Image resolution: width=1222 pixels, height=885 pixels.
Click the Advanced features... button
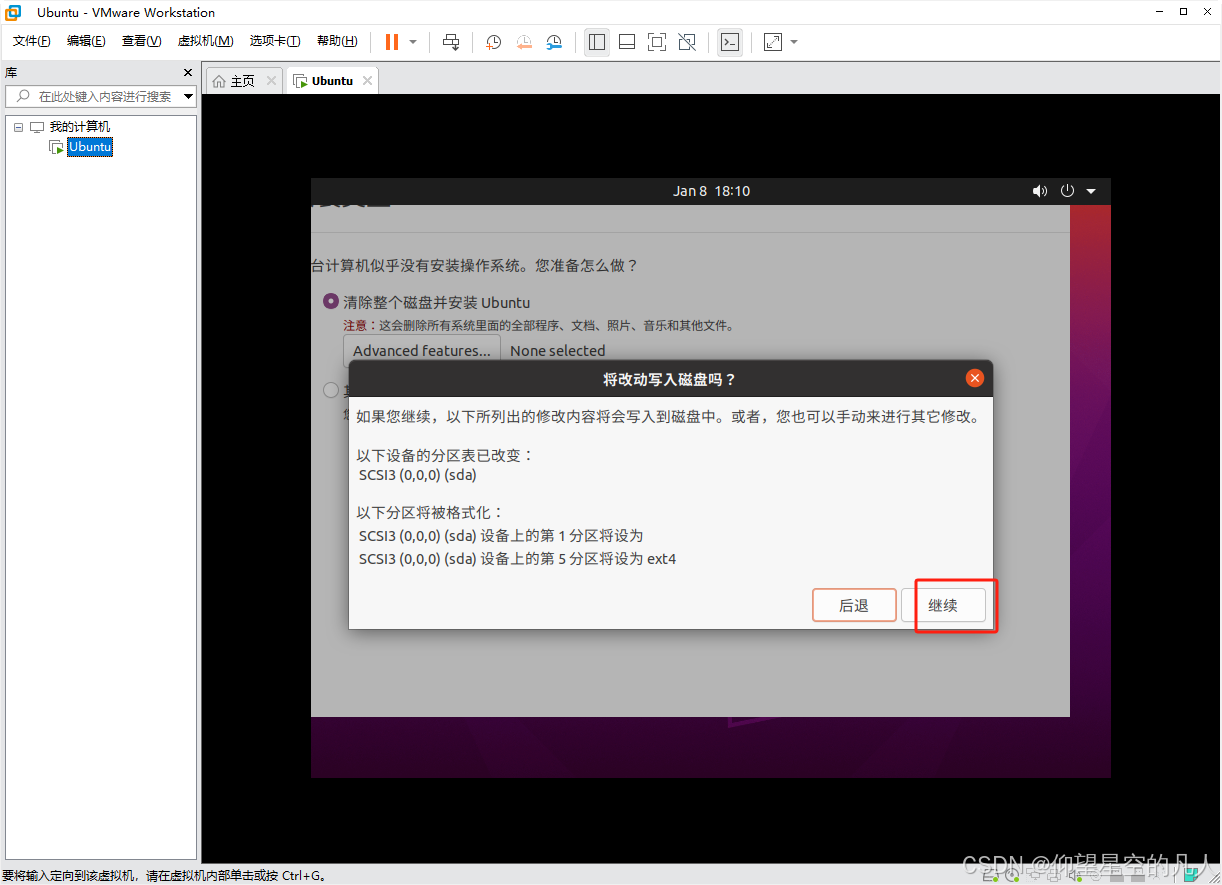422,350
